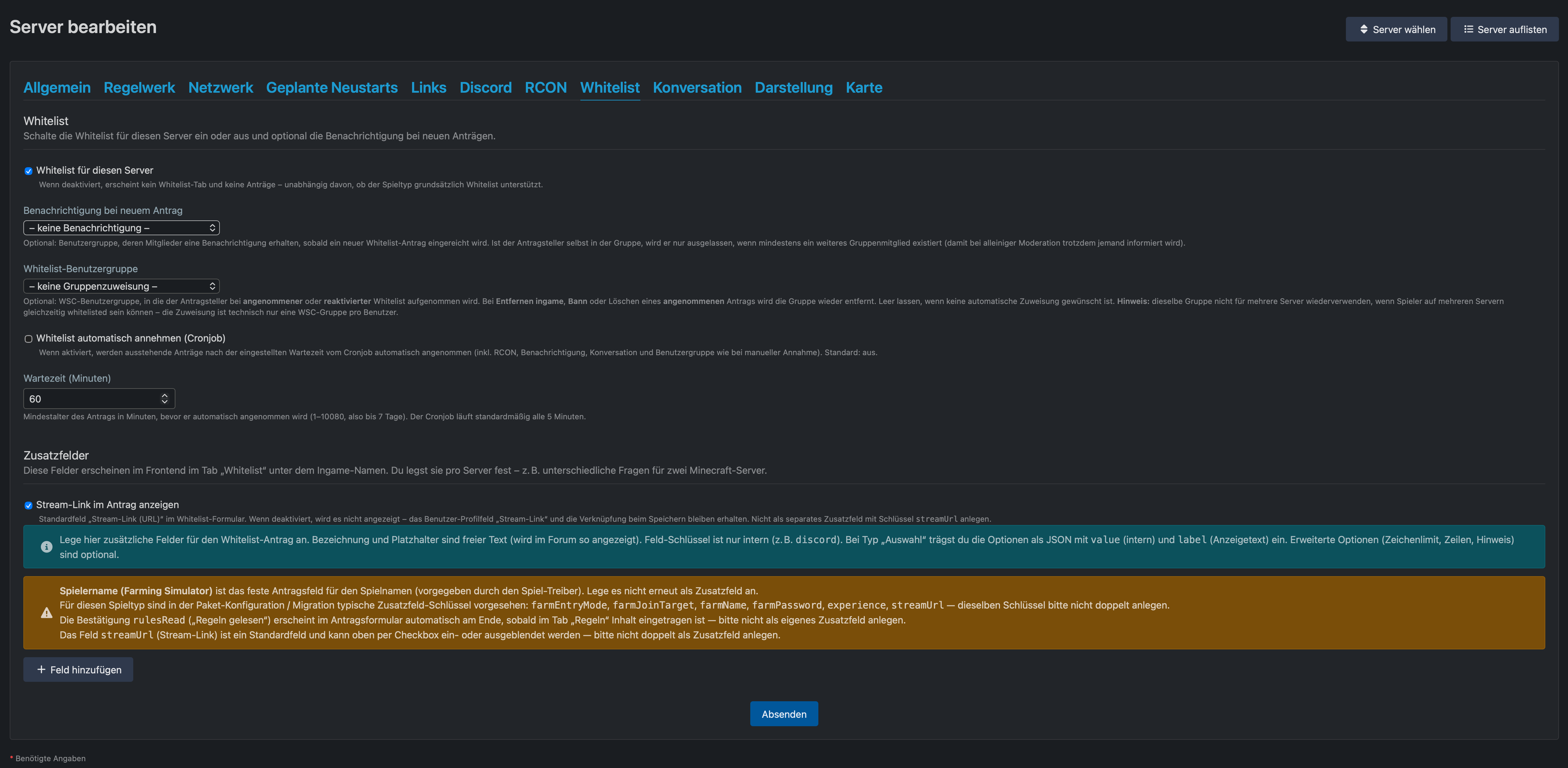The image size is (1568, 768).
Task: Click the Benötigte Angaben footnote
Action: (x=50, y=758)
